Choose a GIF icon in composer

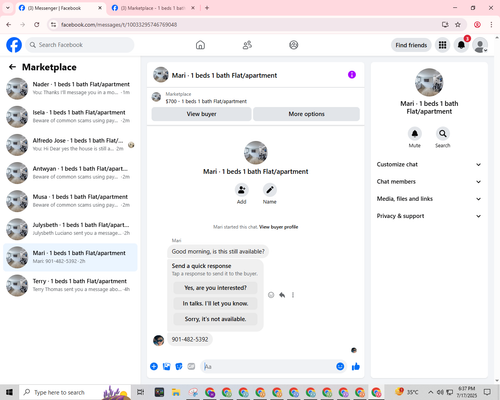click(x=191, y=367)
